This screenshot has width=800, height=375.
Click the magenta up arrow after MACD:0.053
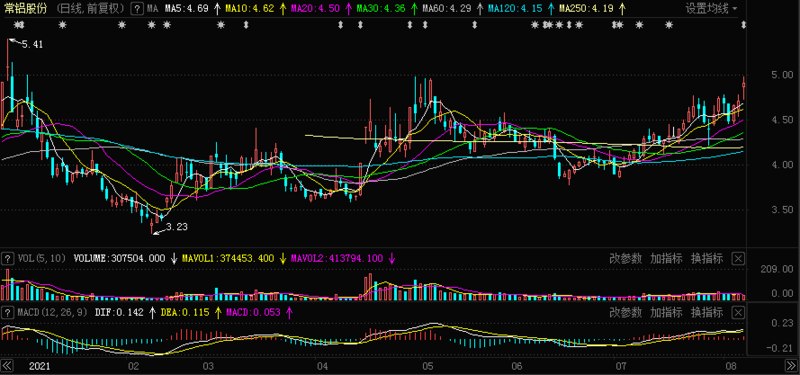(289, 312)
